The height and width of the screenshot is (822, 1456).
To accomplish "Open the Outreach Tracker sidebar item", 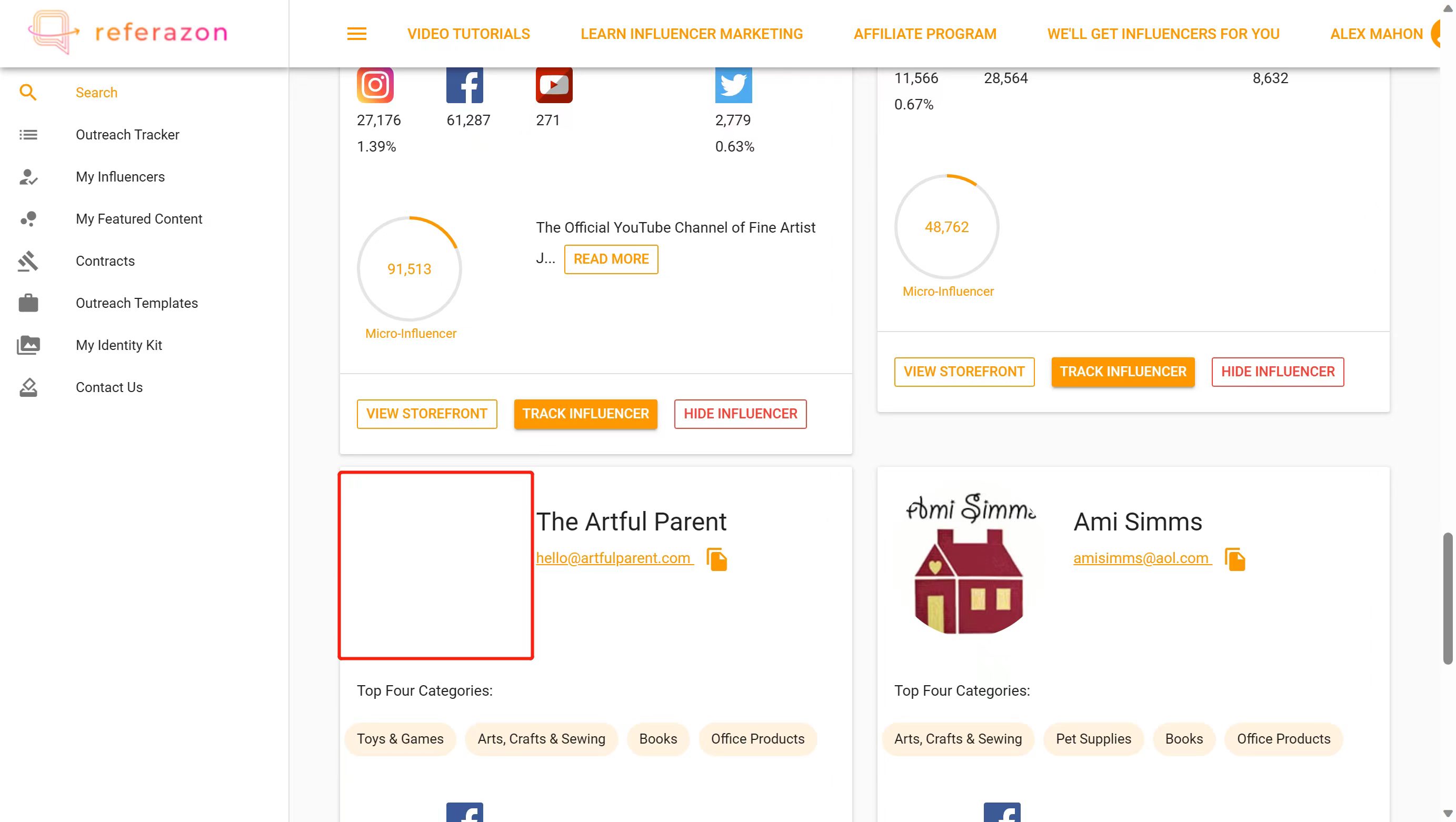I will click(x=127, y=135).
